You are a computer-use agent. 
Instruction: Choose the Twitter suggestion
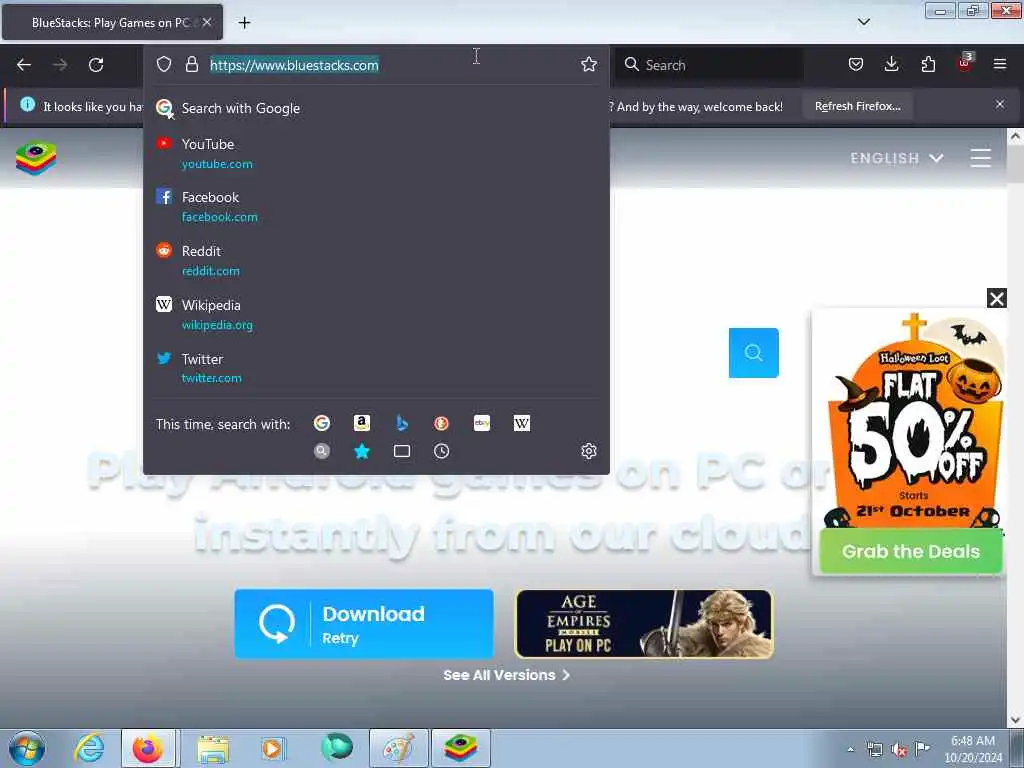click(376, 368)
